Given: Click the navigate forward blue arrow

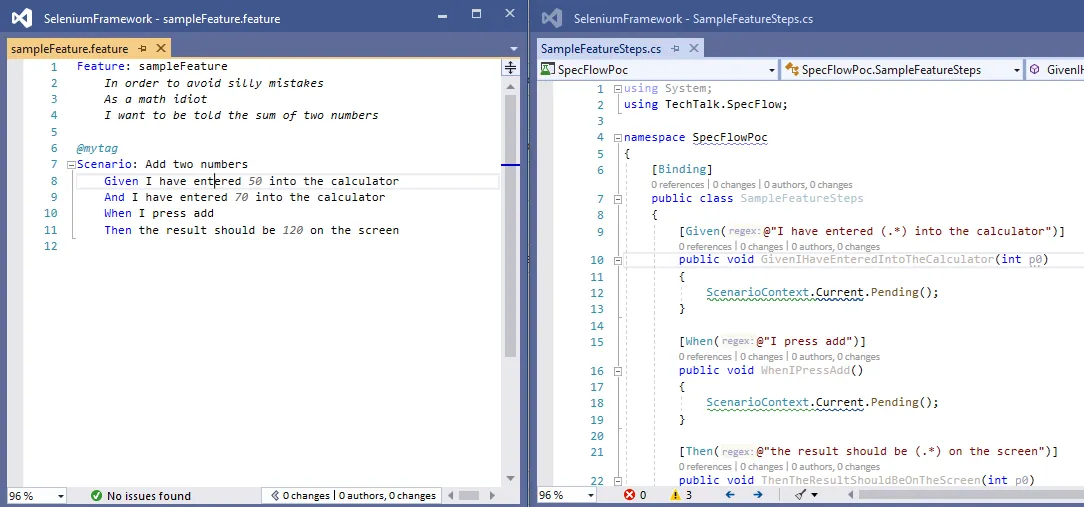Looking at the screenshot, I should 758,495.
